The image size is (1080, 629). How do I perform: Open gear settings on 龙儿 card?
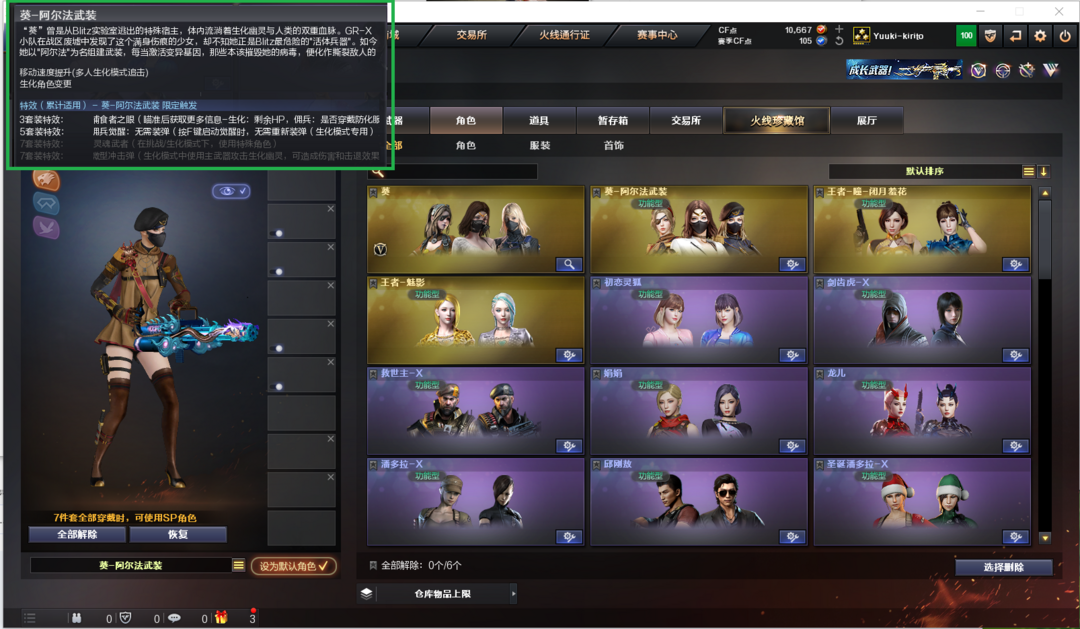1015,446
